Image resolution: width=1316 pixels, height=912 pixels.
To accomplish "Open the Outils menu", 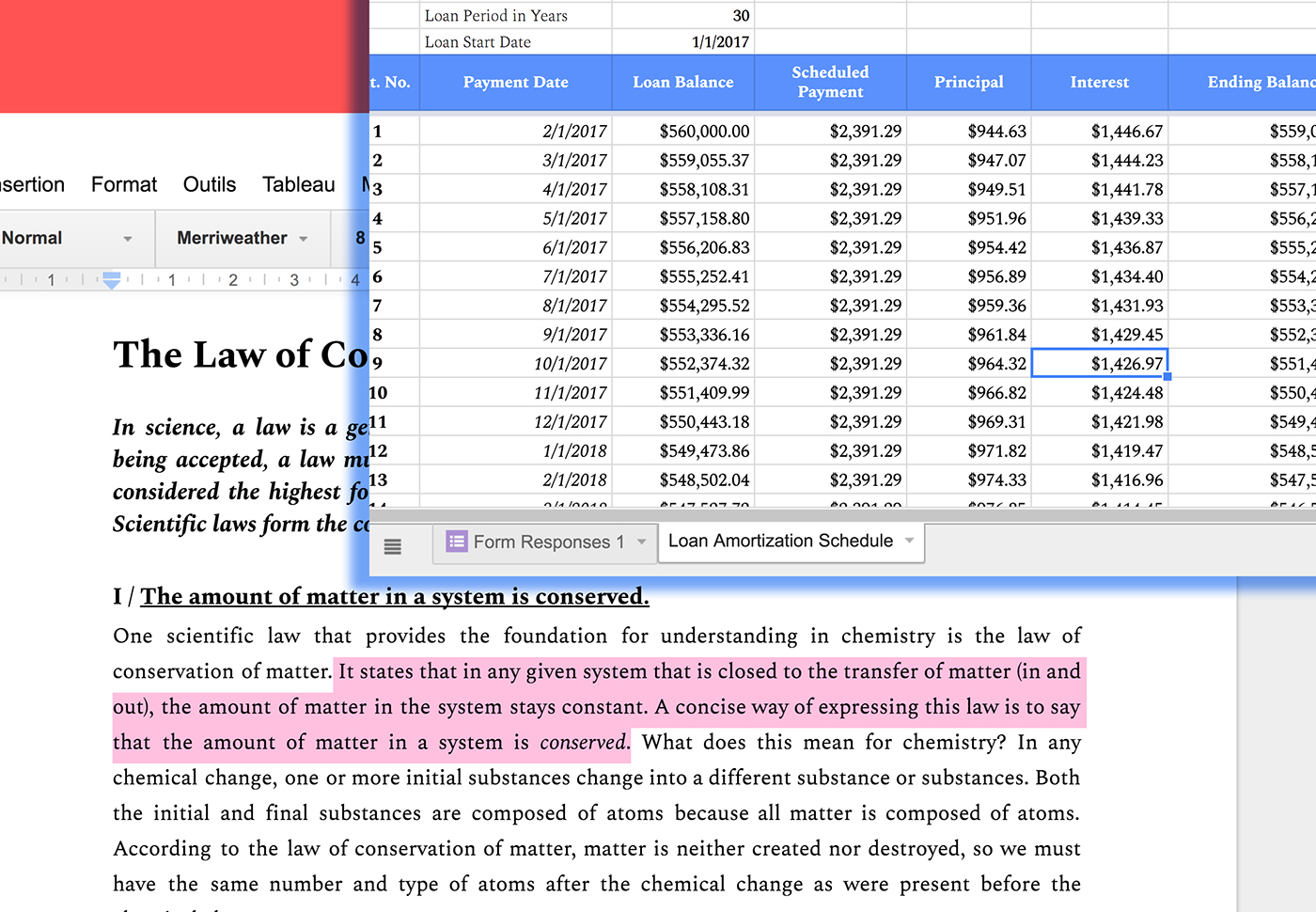I will 210,184.
